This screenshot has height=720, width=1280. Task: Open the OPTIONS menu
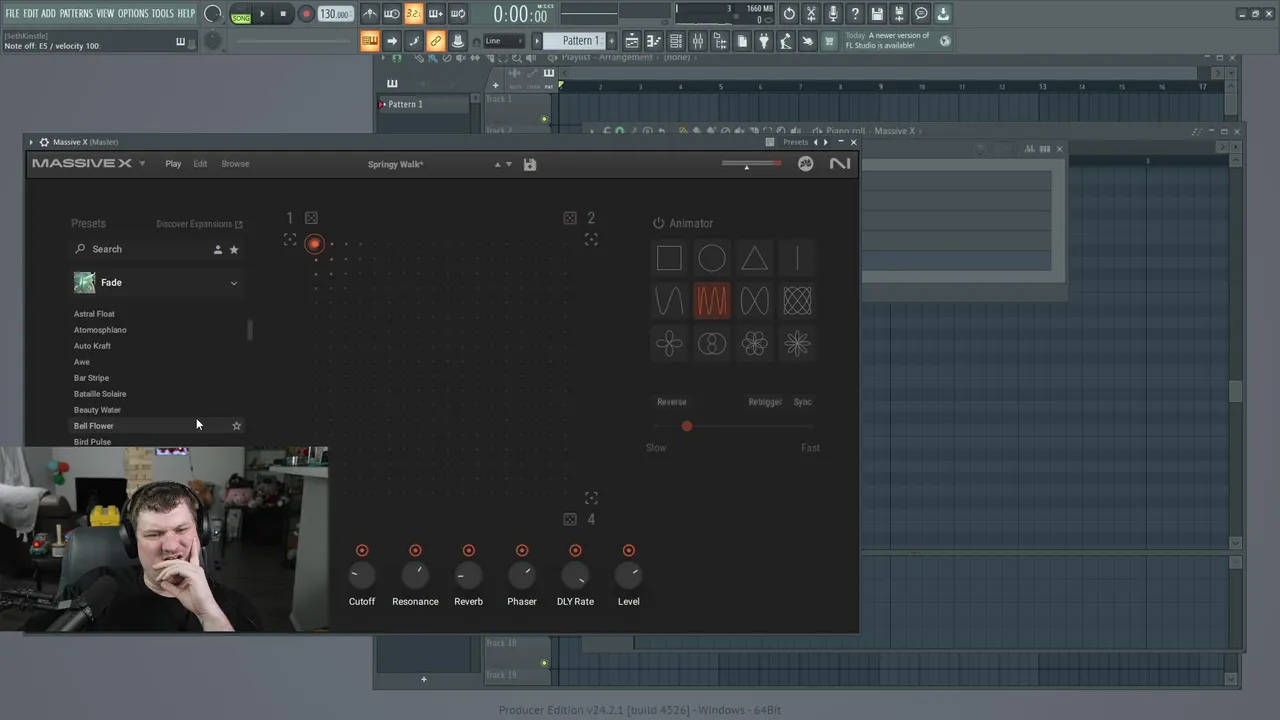(133, 14)
